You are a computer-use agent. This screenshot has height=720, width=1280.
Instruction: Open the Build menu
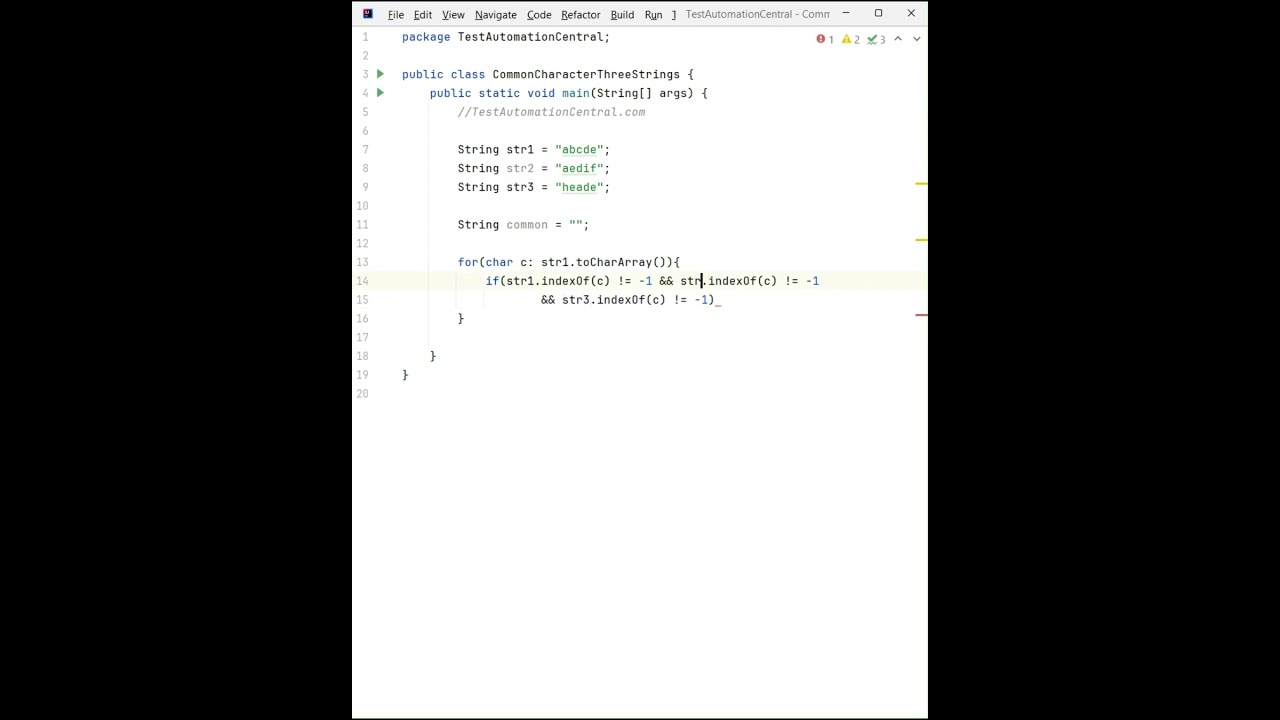622,14
